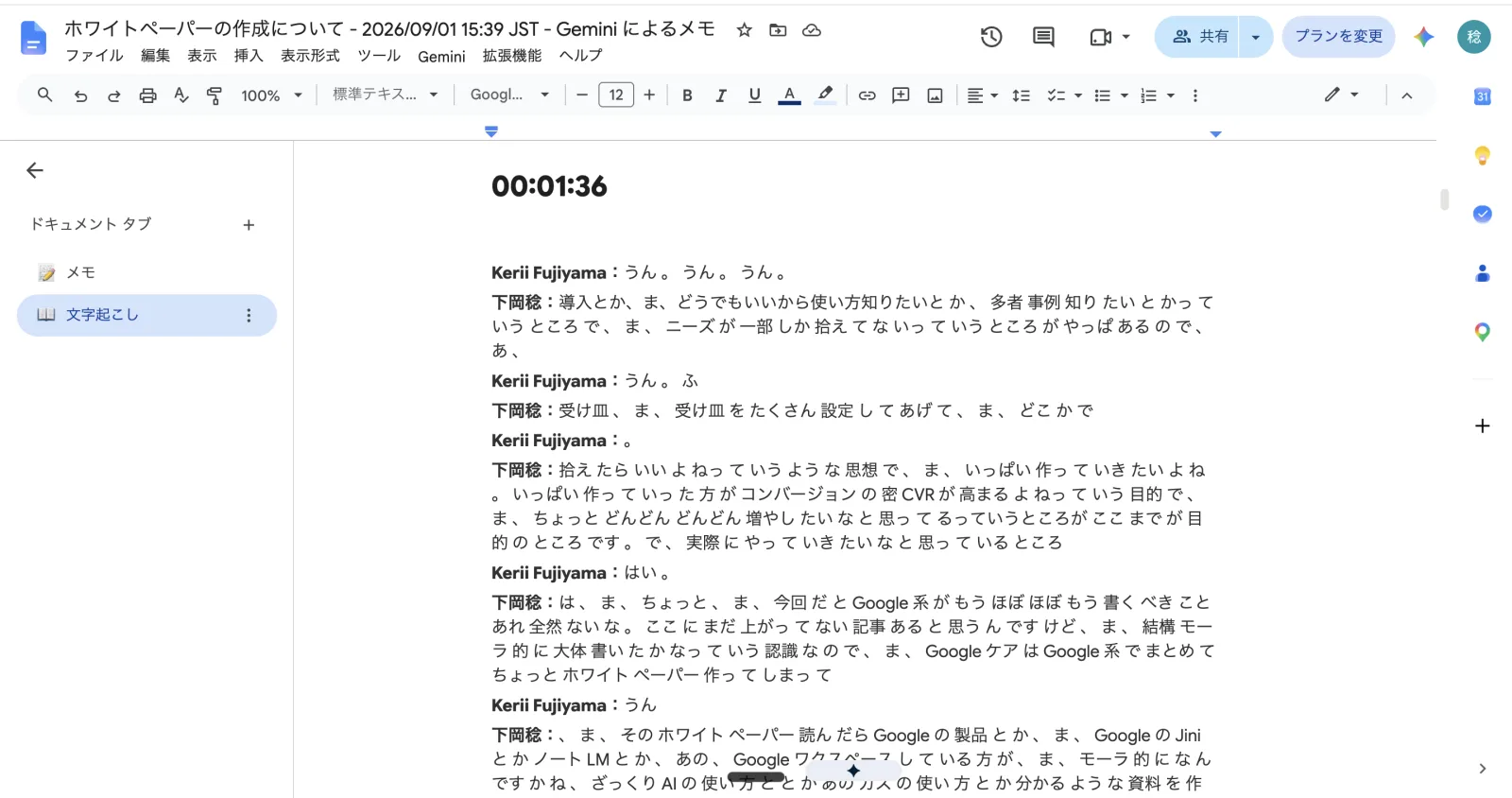Open Google Calendar side panel
The height and width of the screenshot is (798, 1512).
[x=1483, y=96]
